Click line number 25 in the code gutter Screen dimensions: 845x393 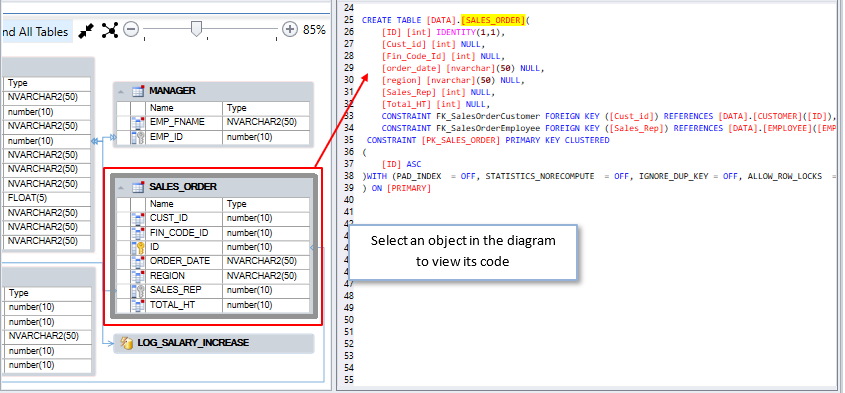348,20
